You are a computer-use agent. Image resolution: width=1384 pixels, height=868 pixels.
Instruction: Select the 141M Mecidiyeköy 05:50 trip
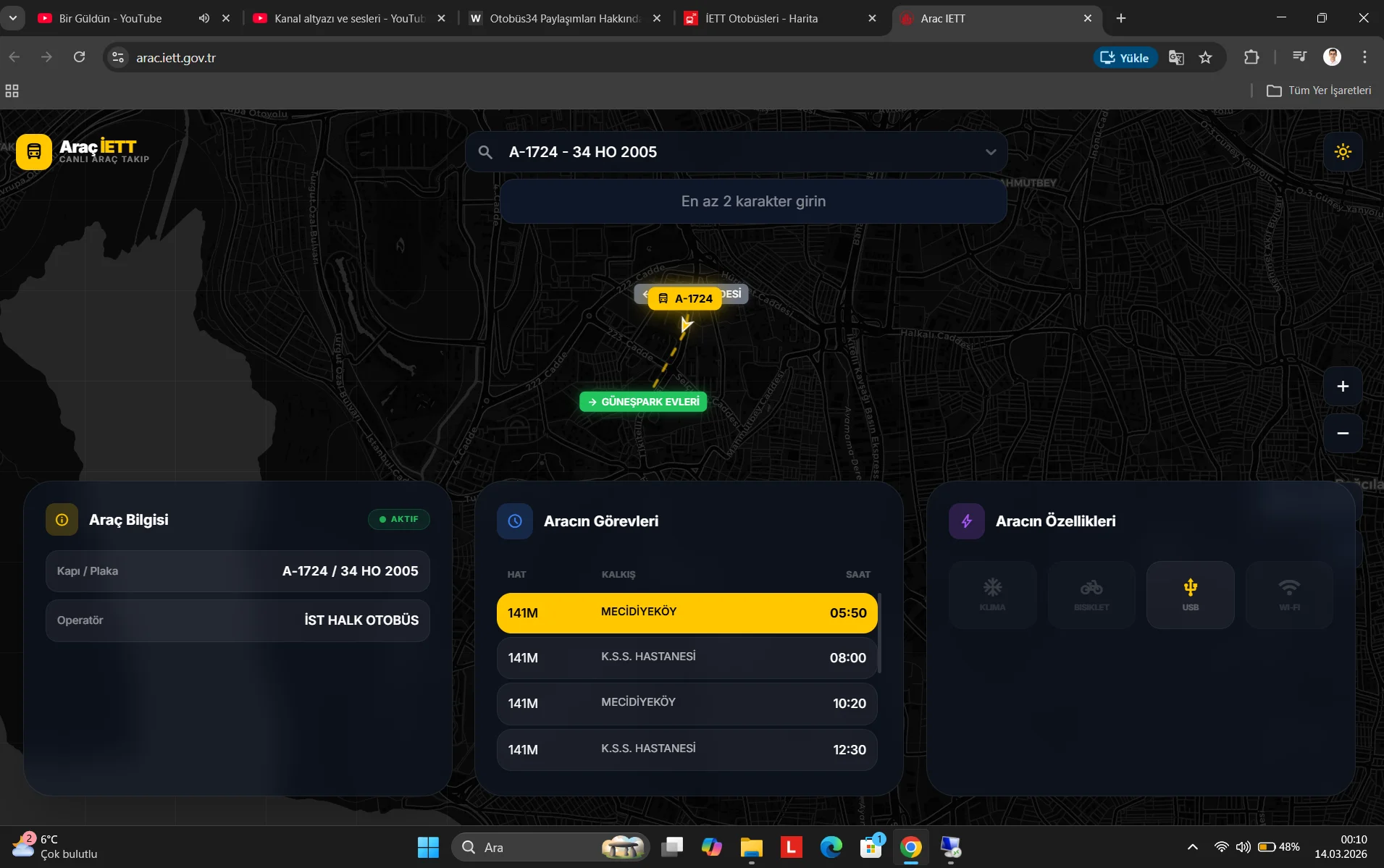pyautogui.click(x=686, y=612)
